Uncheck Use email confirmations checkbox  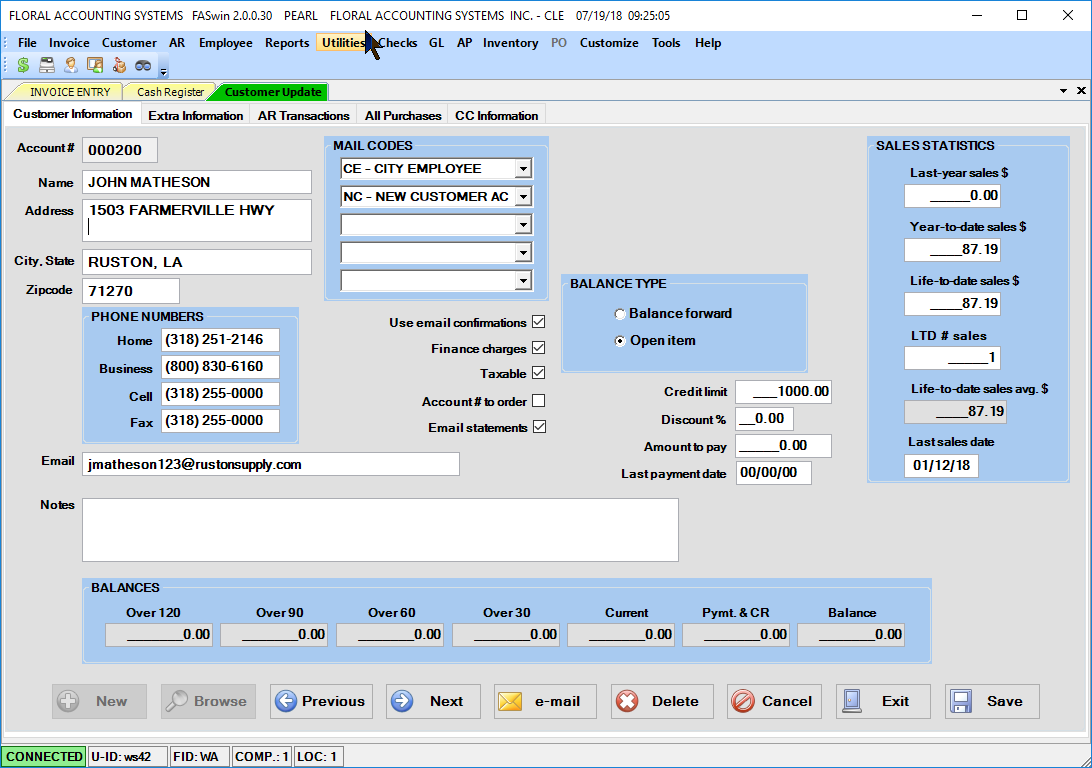pyautogui.click(x=538, y=322)
